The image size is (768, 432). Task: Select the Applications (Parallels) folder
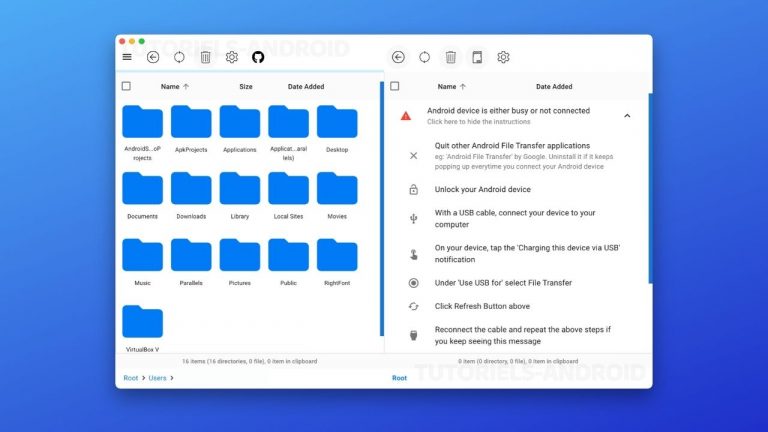[x=288, y=133]
